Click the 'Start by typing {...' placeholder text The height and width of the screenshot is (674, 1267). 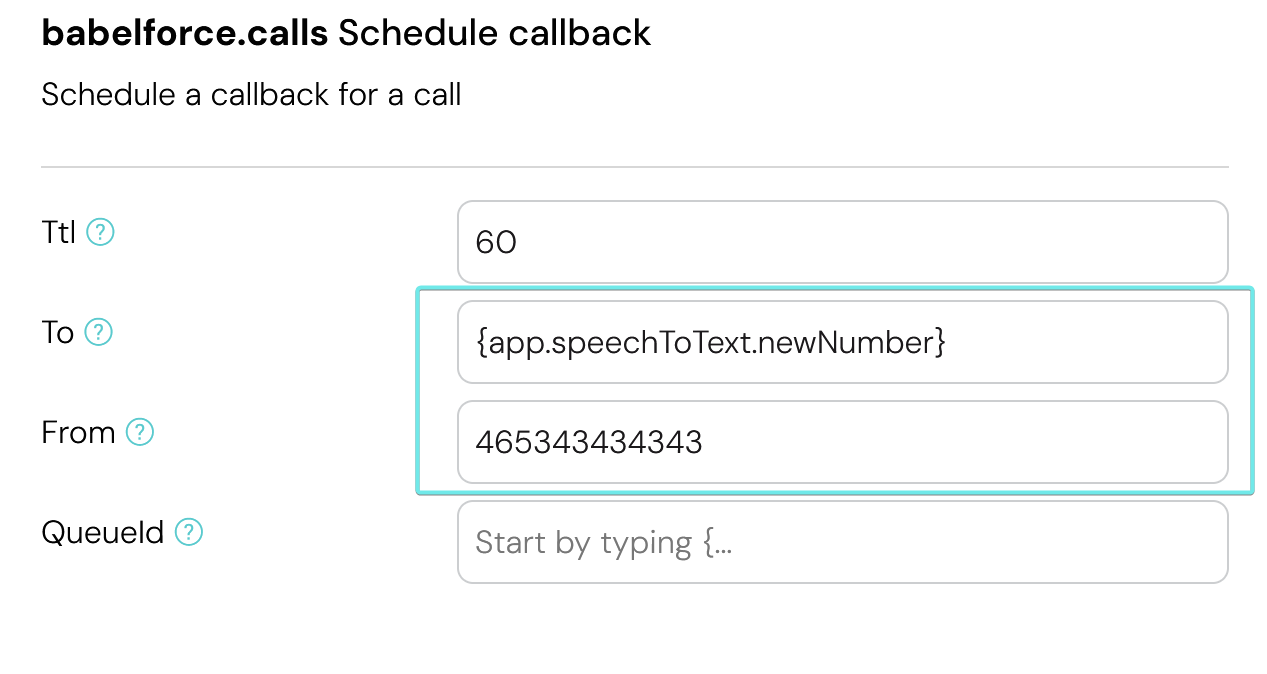click(x=603, y=542)
